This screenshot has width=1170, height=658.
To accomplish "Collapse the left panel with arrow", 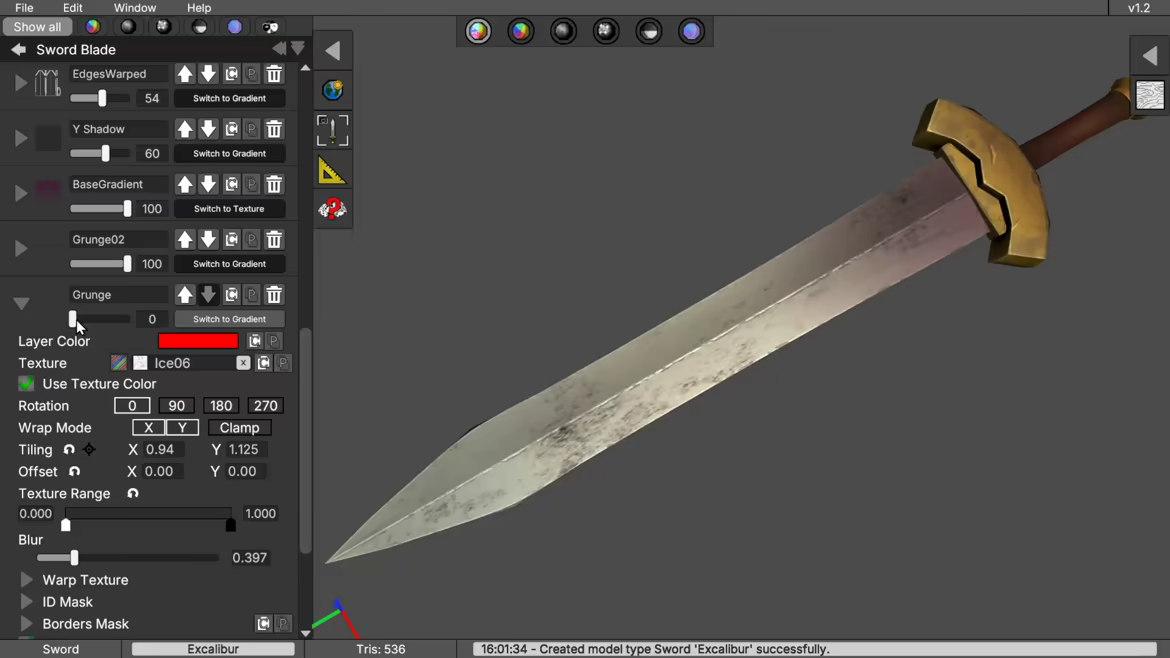I will click(x=333, y=51).
